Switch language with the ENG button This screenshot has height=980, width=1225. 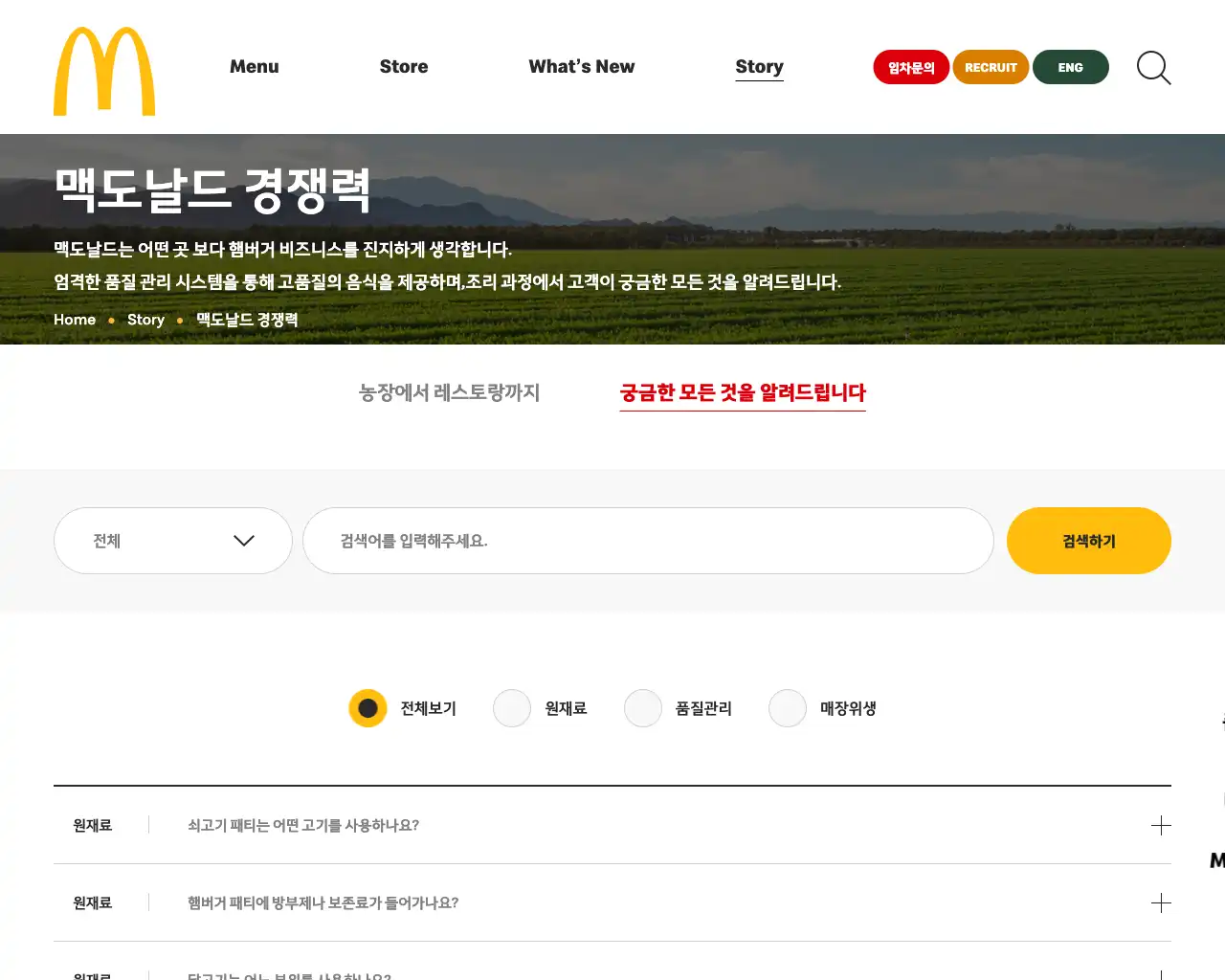[x=1071, y=67]
